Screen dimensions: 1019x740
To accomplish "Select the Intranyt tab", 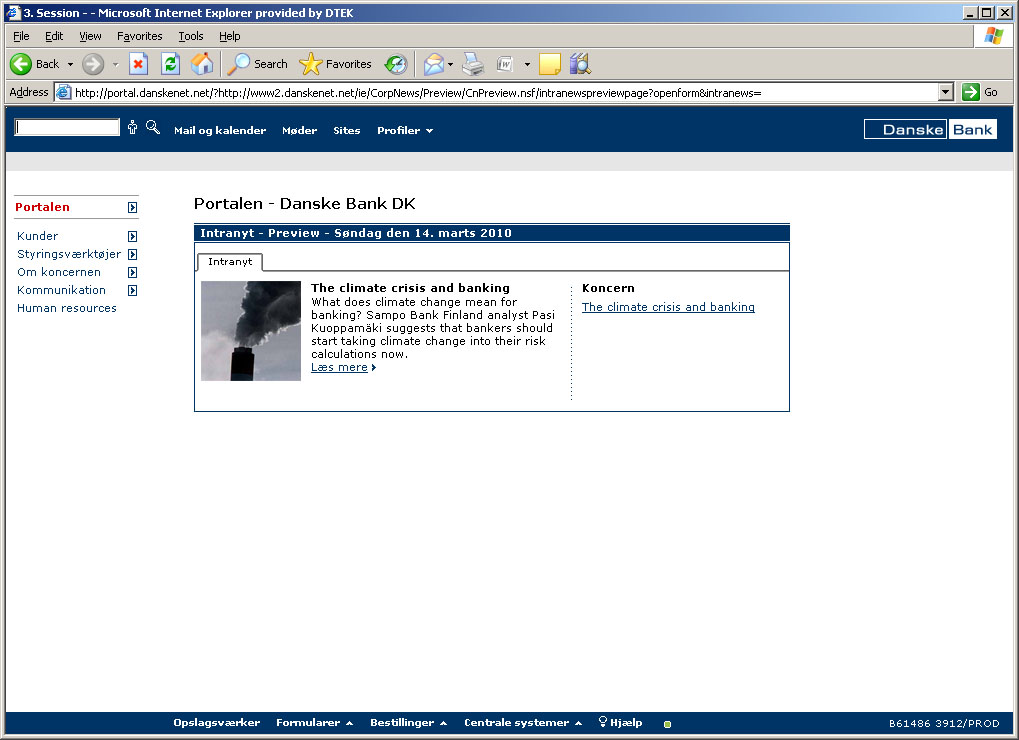I will pyautogui.click(x=230, y=262).
